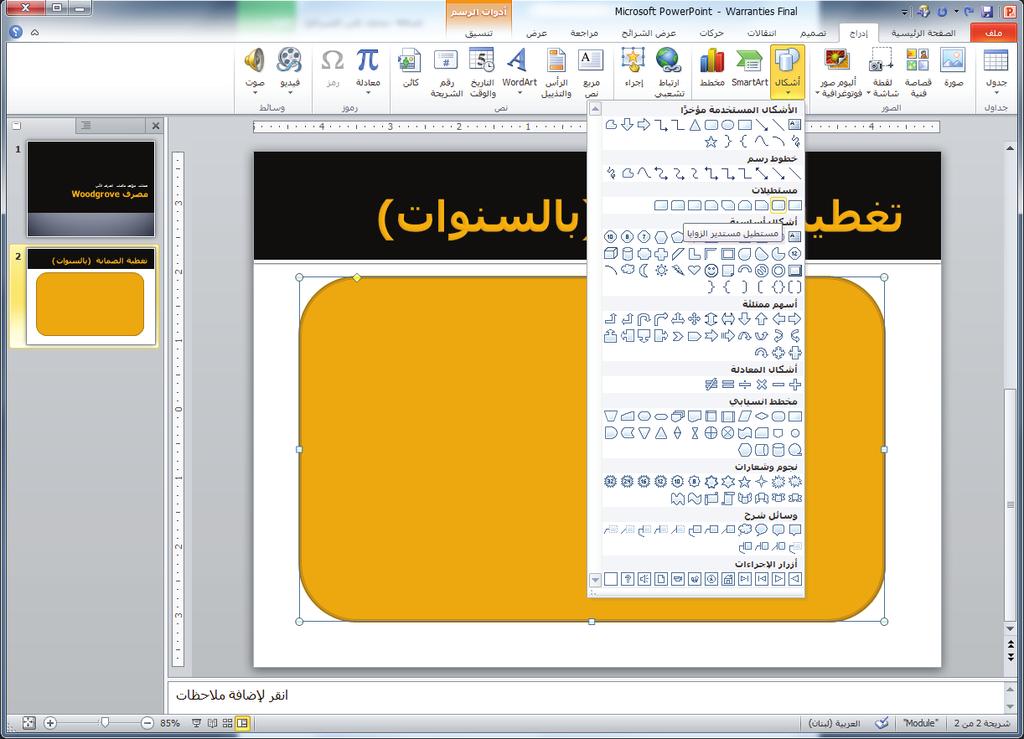Click Fit slide to window button
The width and height of the screenshot is (1024, 739).
coord(29,723)
